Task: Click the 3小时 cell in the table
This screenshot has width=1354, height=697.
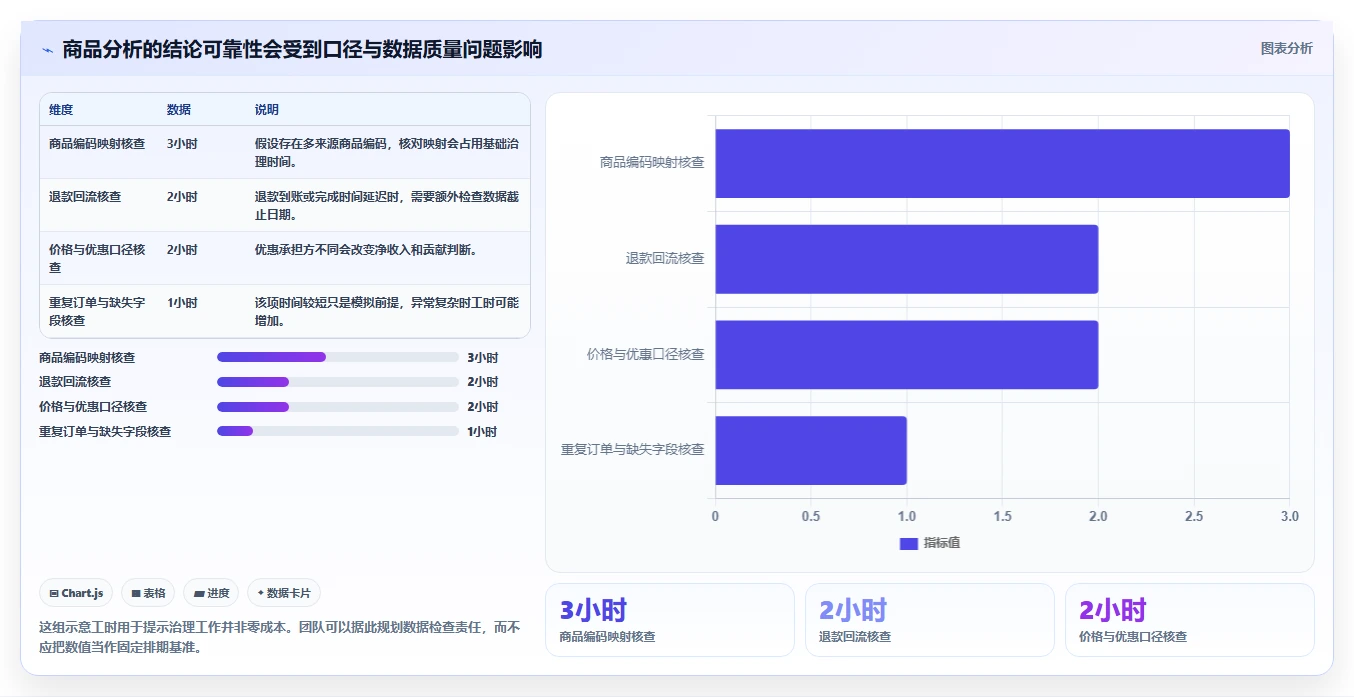Action: tap(182, 144)
